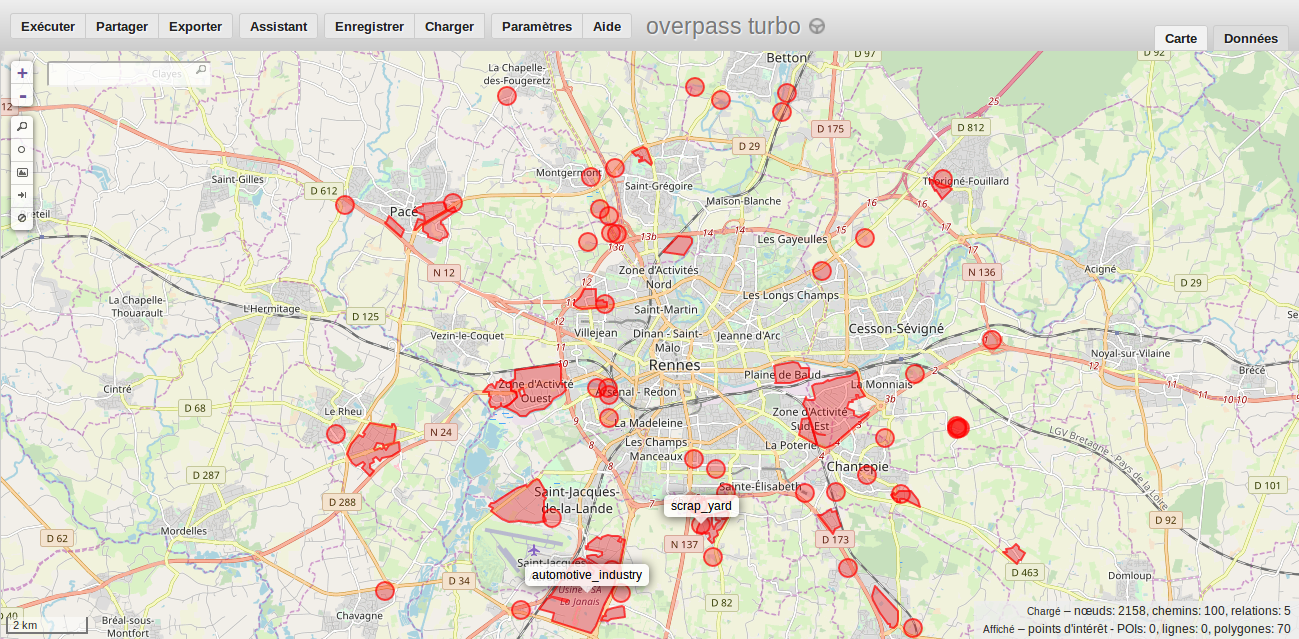Open the Paramètres settings
The height and width of the screenshot is (639, 1299).
tap(537, 26)
